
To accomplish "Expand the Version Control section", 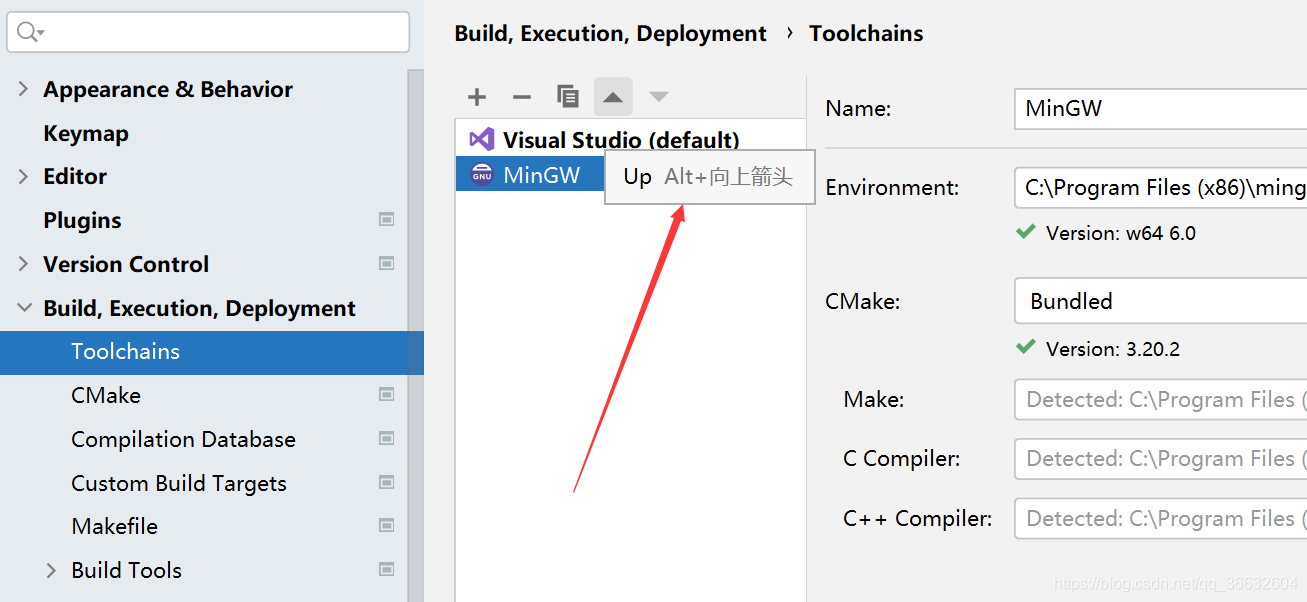I will [23, 264].
